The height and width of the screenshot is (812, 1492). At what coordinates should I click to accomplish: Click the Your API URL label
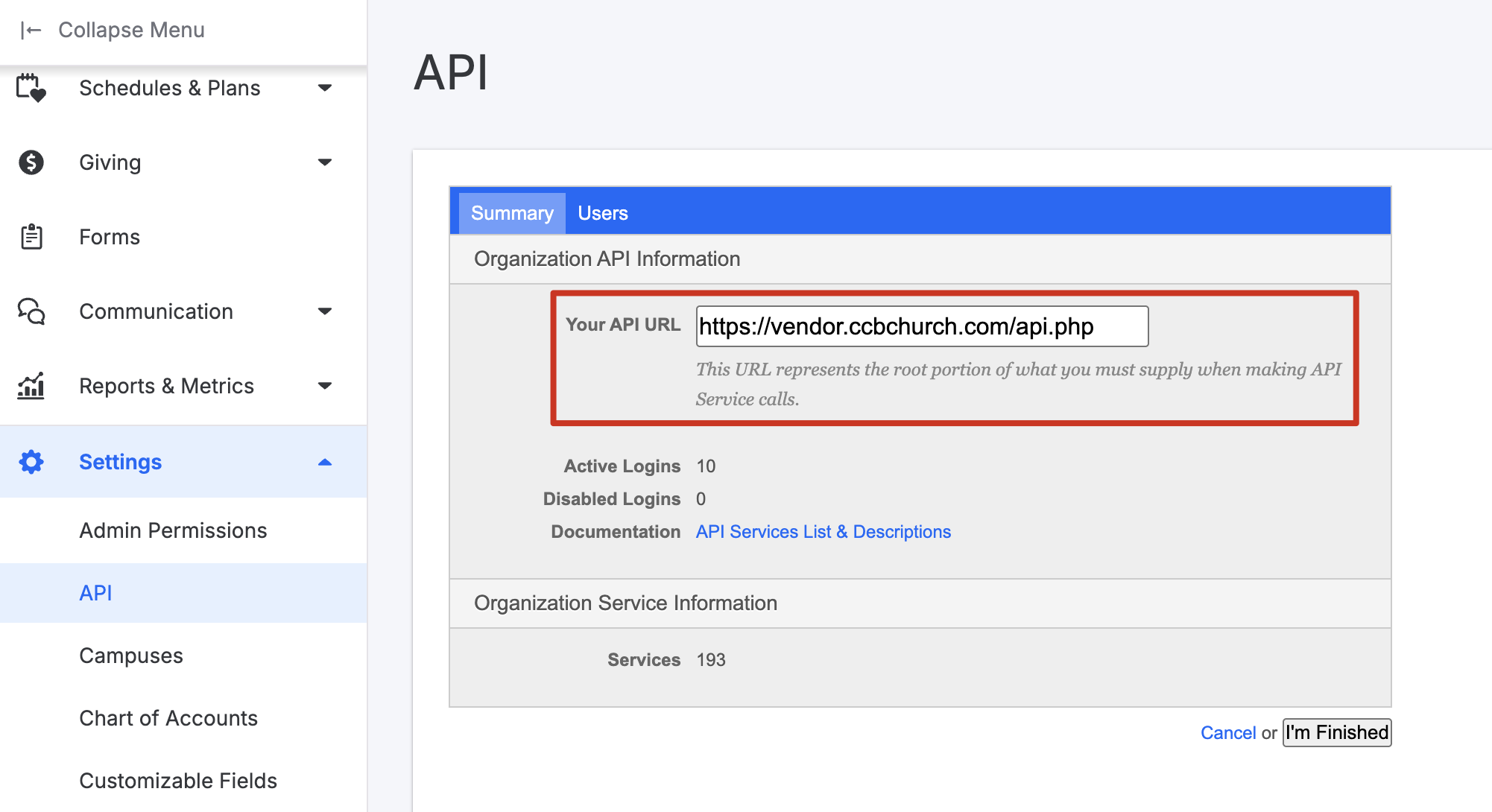coord(623,325)
